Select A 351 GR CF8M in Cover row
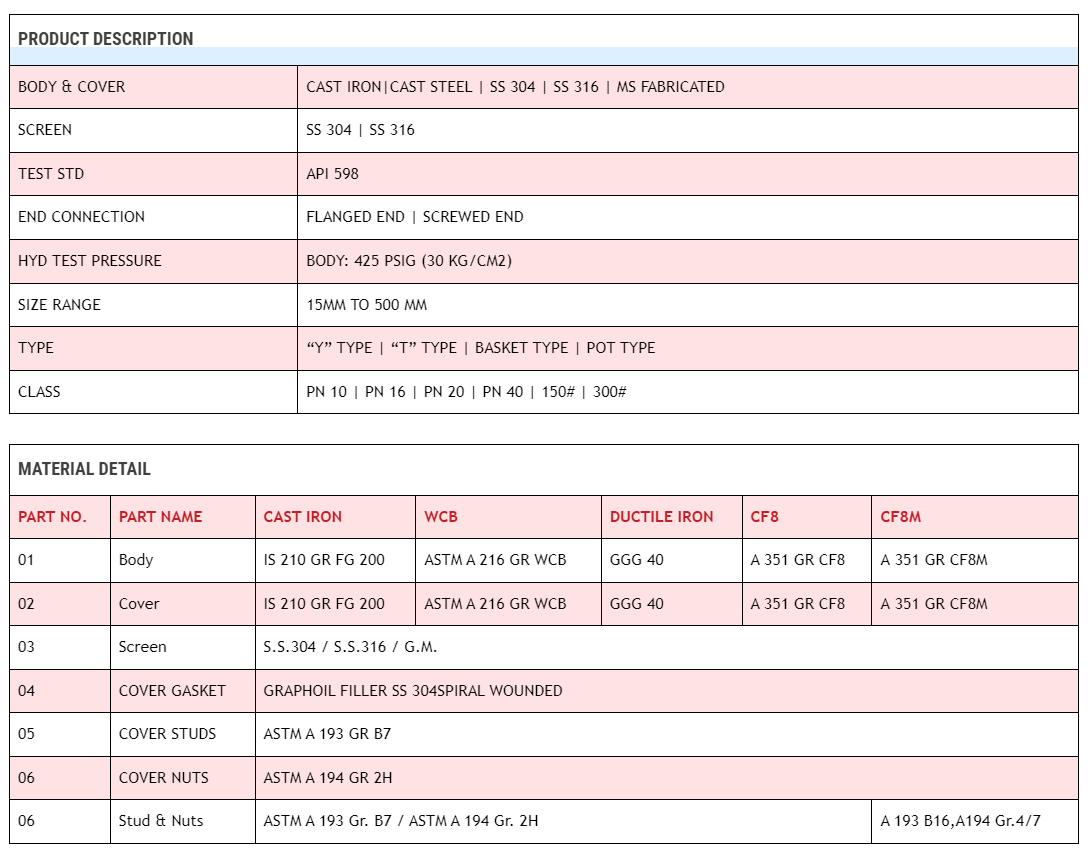 click(934, 603)
